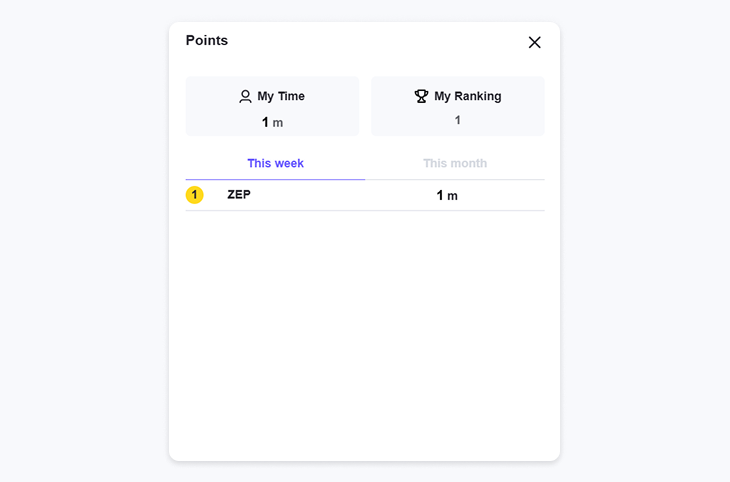Switch to the This month tab
Screen dimensions: 730x482
[455, 163]
